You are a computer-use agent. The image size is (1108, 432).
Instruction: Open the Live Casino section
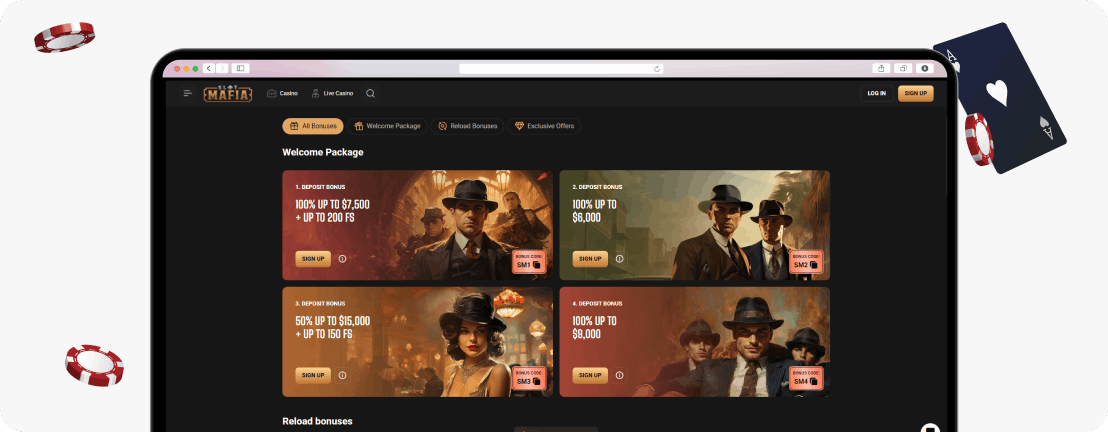pos(332,93)
